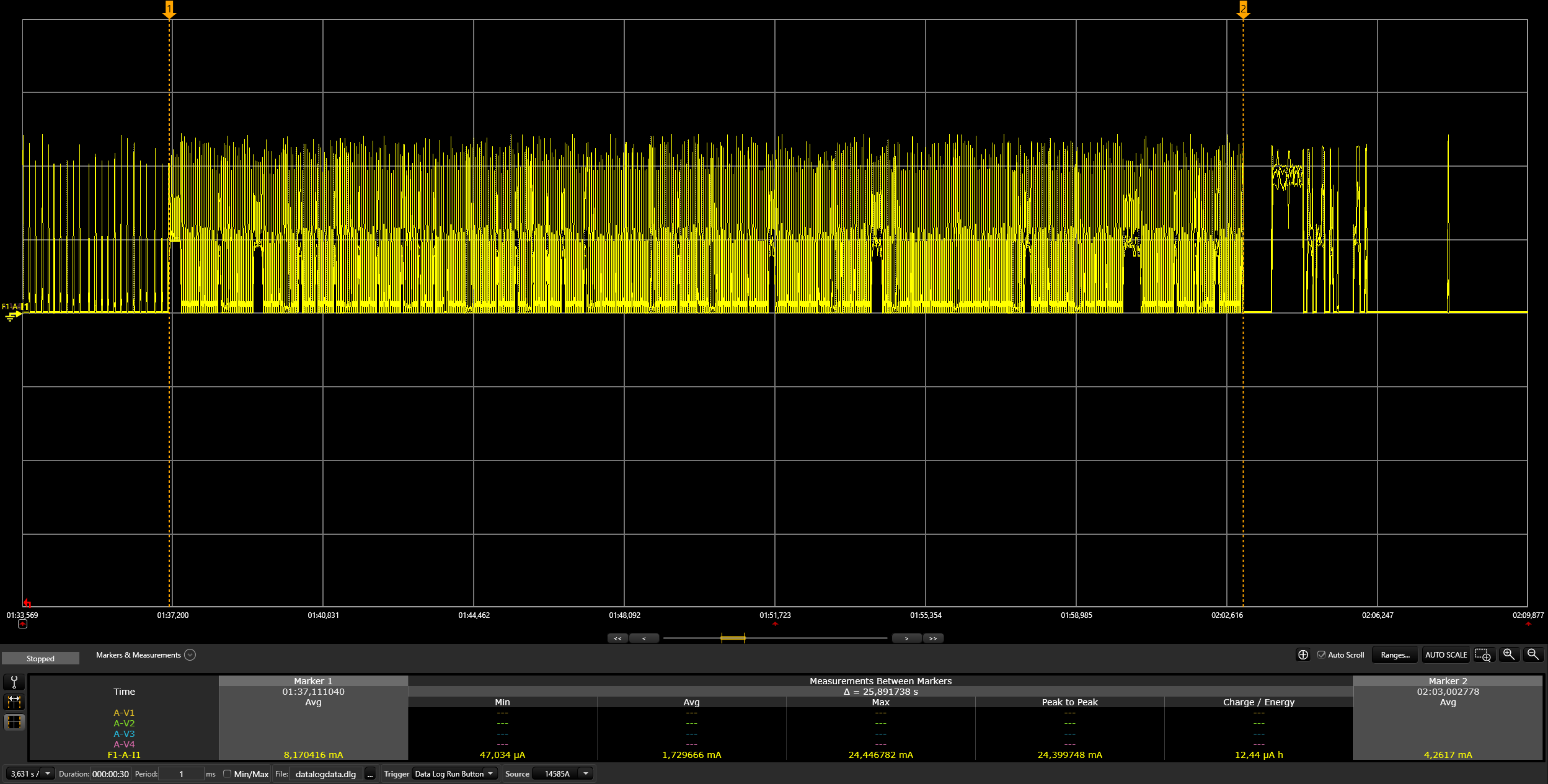Open the Source 14585A dropdown

click(563, 773)
